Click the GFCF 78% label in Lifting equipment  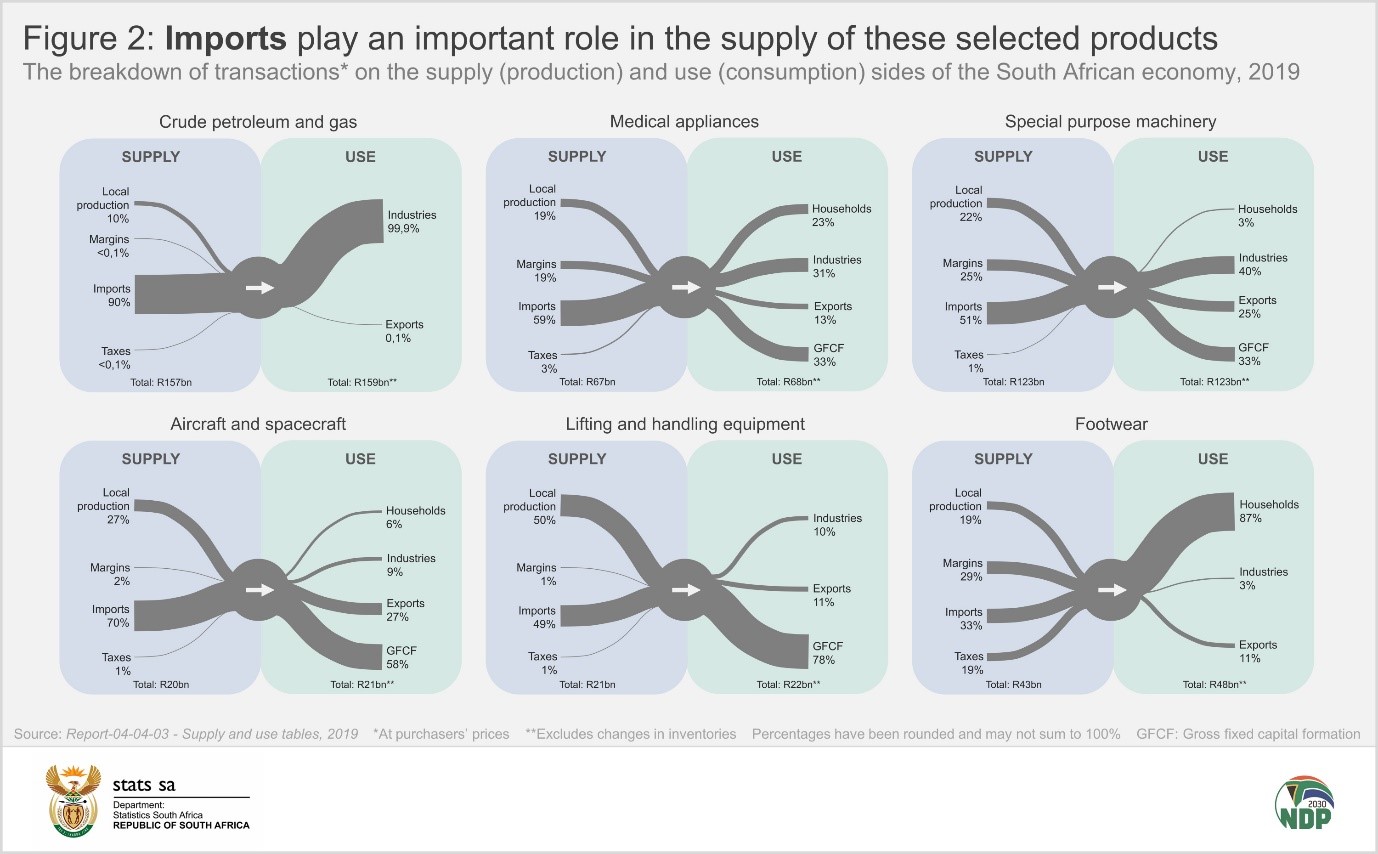click(x=824, y=653)
